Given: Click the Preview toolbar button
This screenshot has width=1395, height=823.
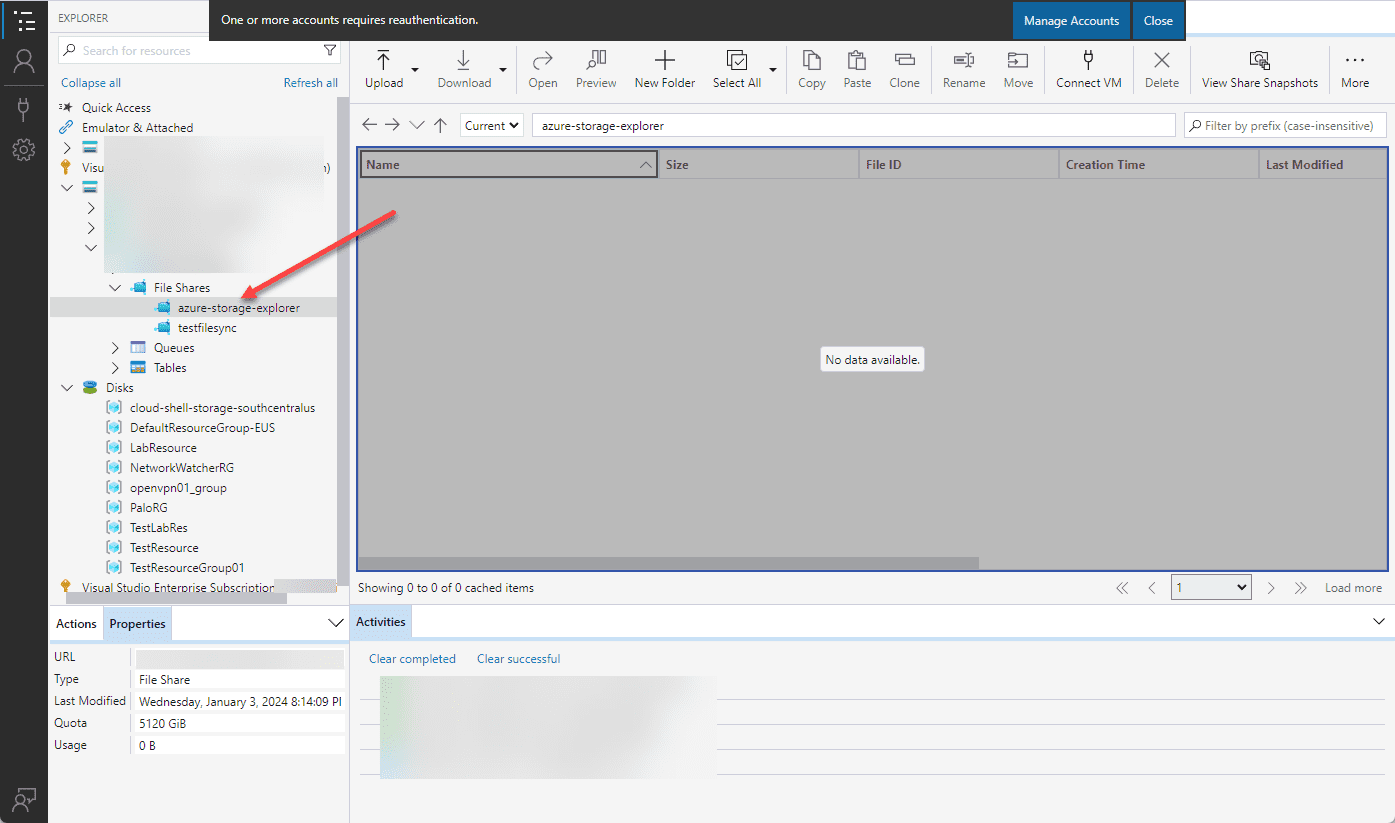Looking at the screenshot, I should 596,70.
